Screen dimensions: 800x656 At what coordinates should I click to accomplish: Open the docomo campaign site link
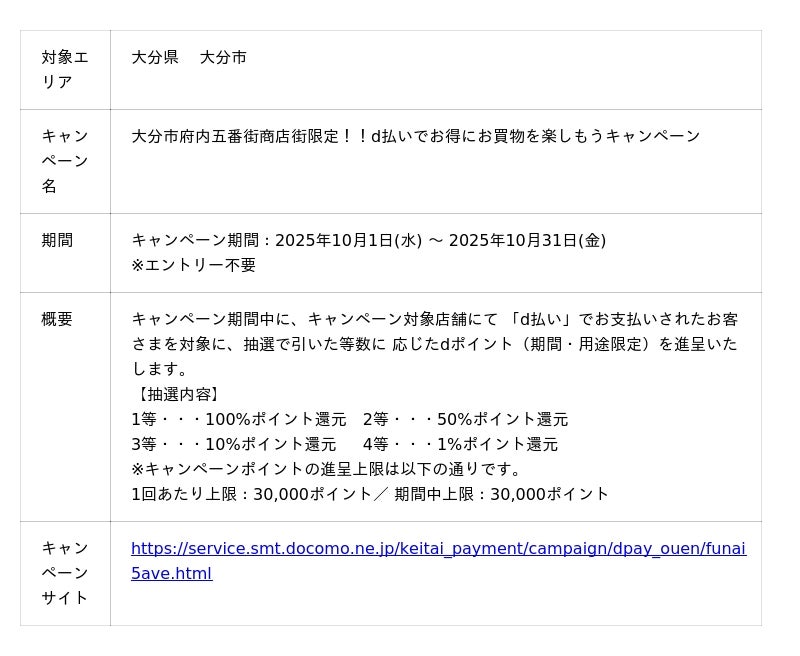[x=438, y=549]
